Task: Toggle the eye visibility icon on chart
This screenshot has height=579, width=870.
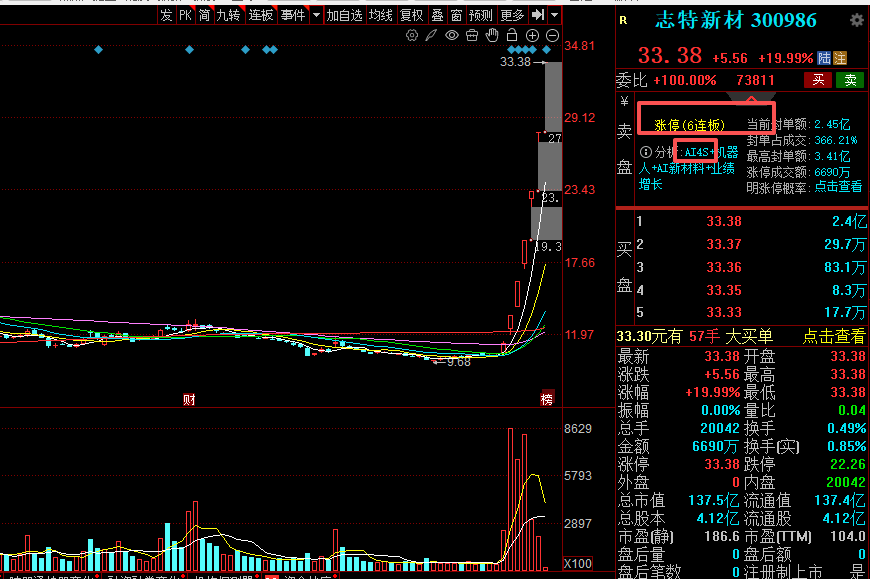Action: click(452, 36)
